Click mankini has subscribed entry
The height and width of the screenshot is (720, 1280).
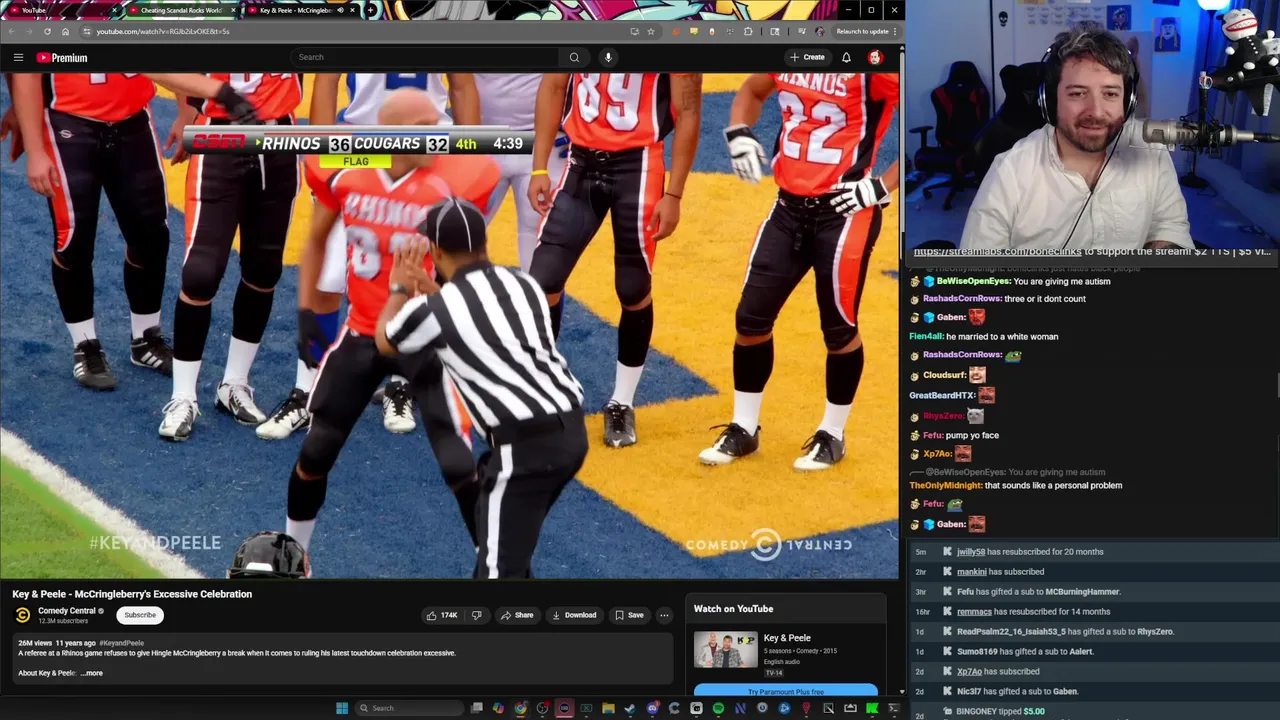click(x=1093, y=572)
